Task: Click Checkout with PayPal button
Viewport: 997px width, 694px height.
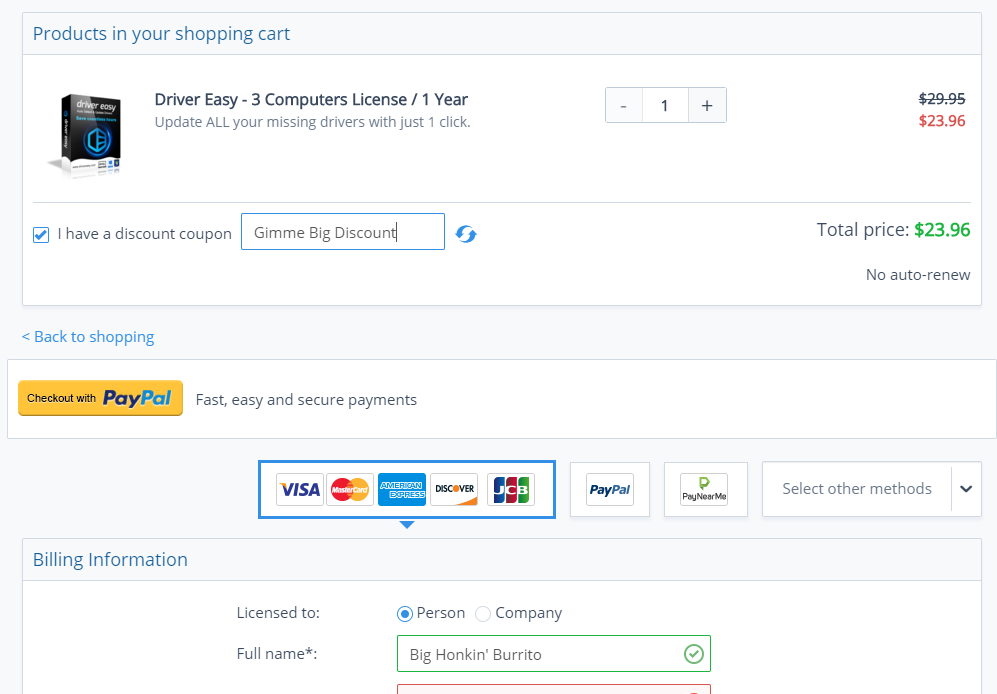Action: pos(100,398)
